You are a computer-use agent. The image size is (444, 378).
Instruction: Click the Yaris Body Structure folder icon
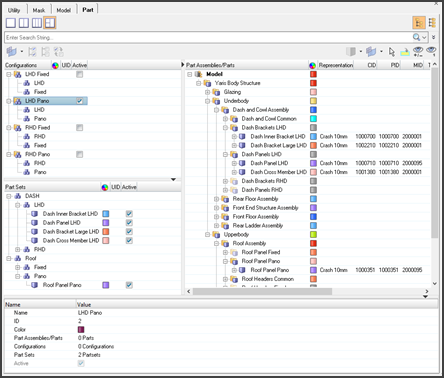(x=207, y=83)
